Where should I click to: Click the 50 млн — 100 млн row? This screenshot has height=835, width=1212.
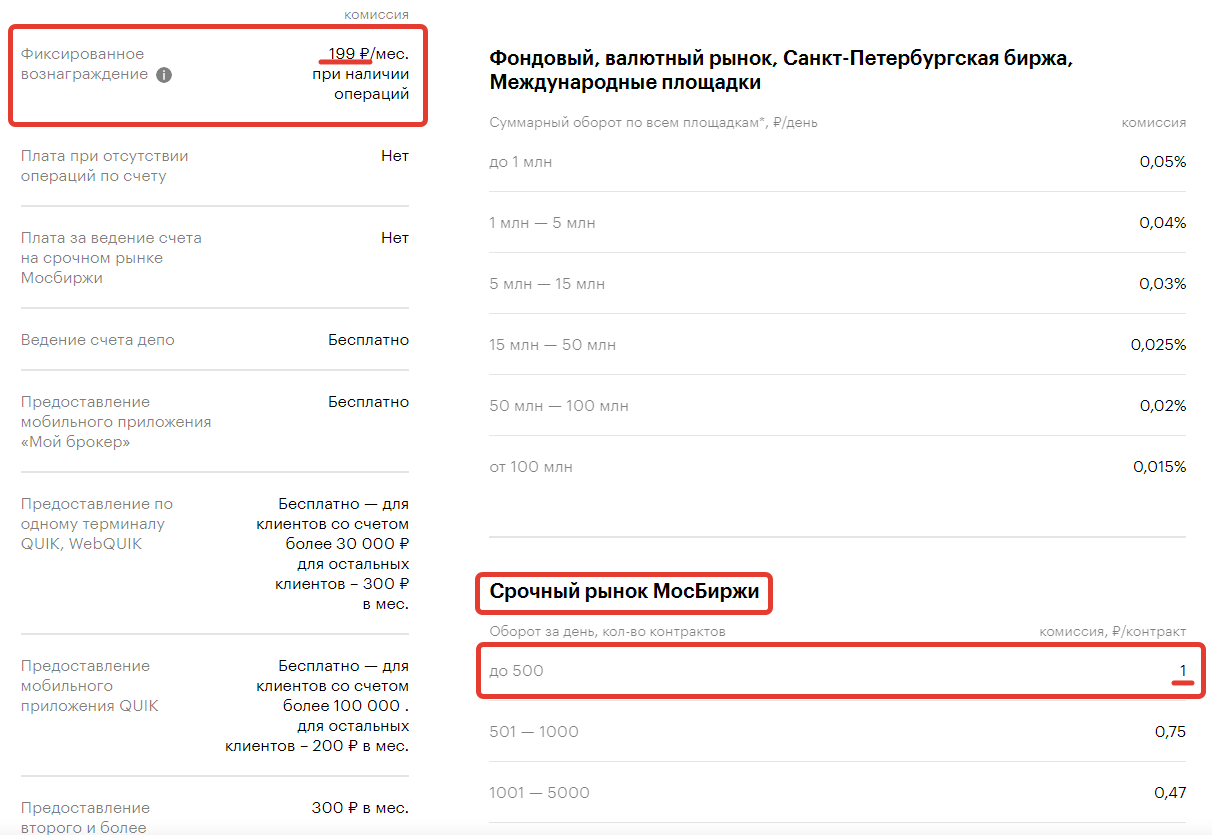point(838,406)
